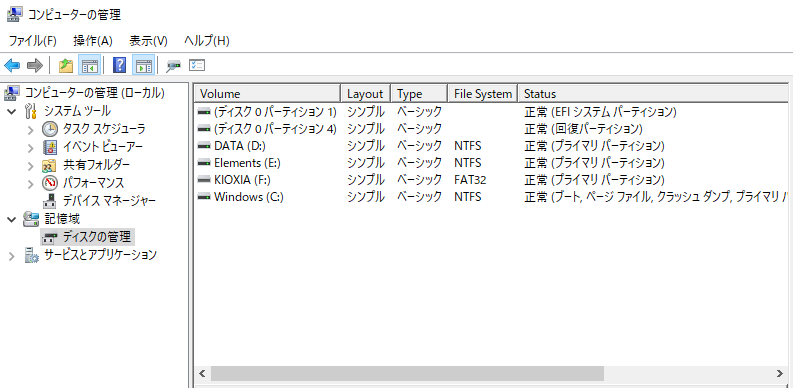
Task: Collapse the 記憶域 tree node
Action: [x=12, y=219]
